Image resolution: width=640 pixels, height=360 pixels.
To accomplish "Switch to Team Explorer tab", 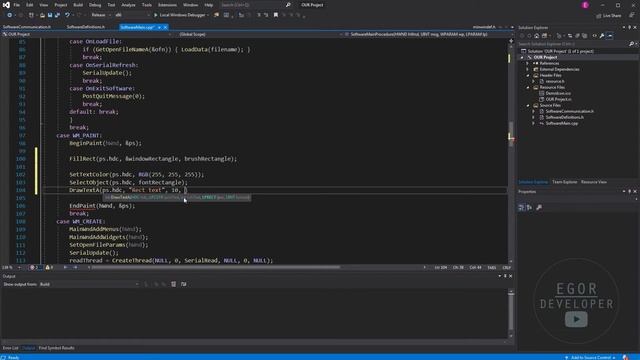I will (564, 182).
